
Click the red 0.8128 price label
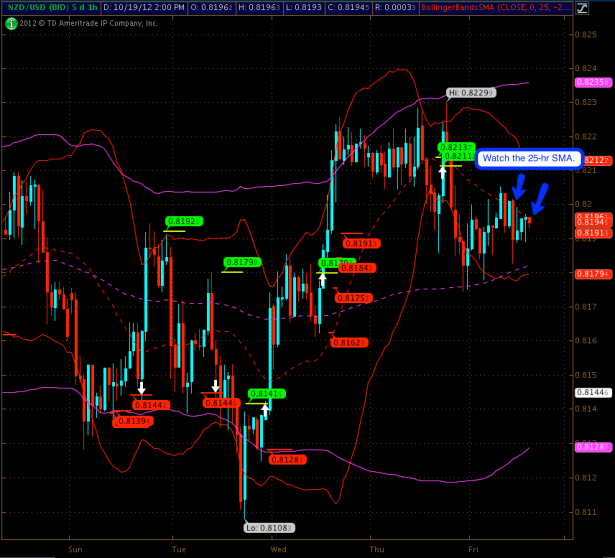click(288, 459)
